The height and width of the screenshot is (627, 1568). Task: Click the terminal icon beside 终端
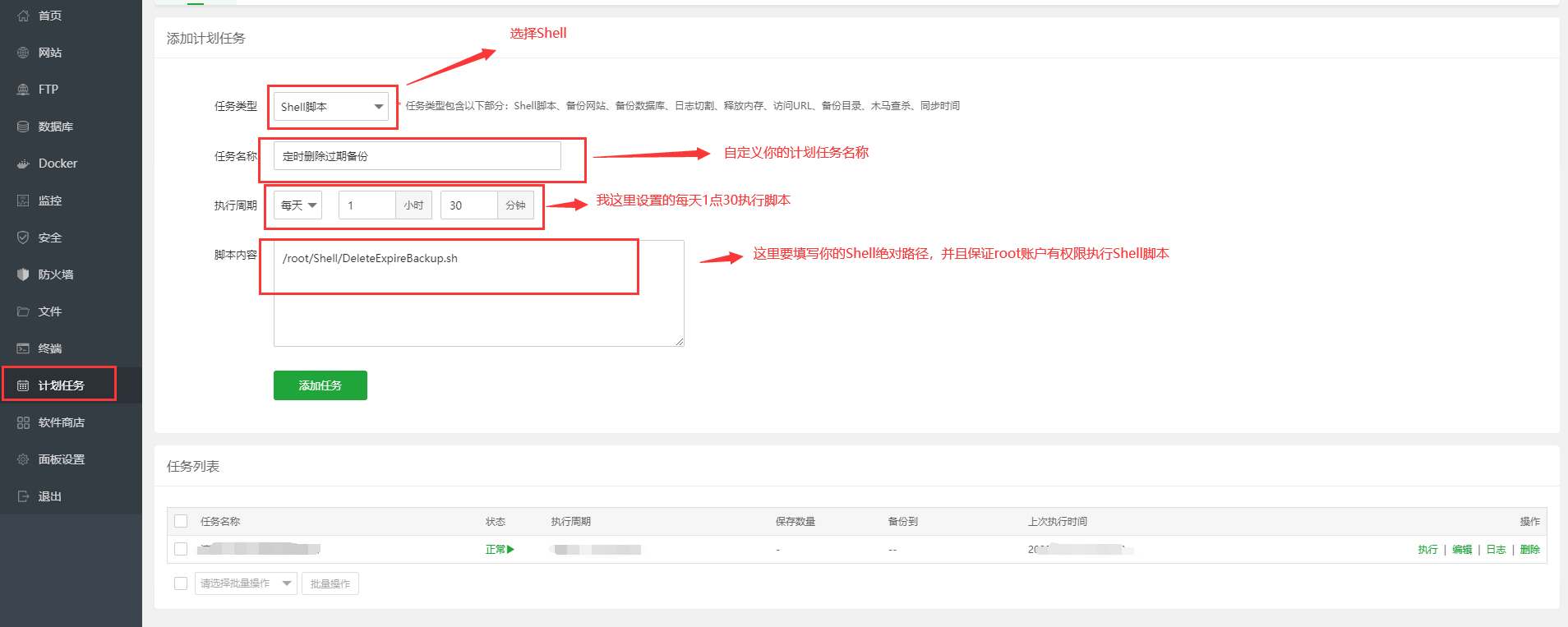23,348
